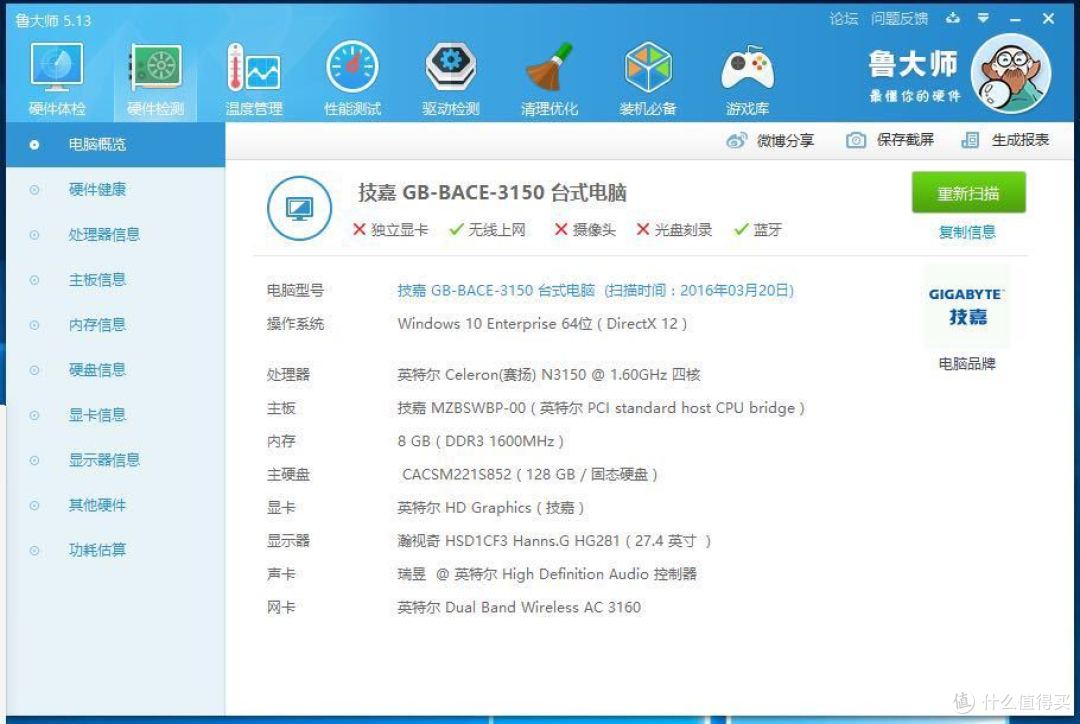Open 装机必备 essential software cube icon
The width and height of the screenshot is (1080, 724).
647,79
